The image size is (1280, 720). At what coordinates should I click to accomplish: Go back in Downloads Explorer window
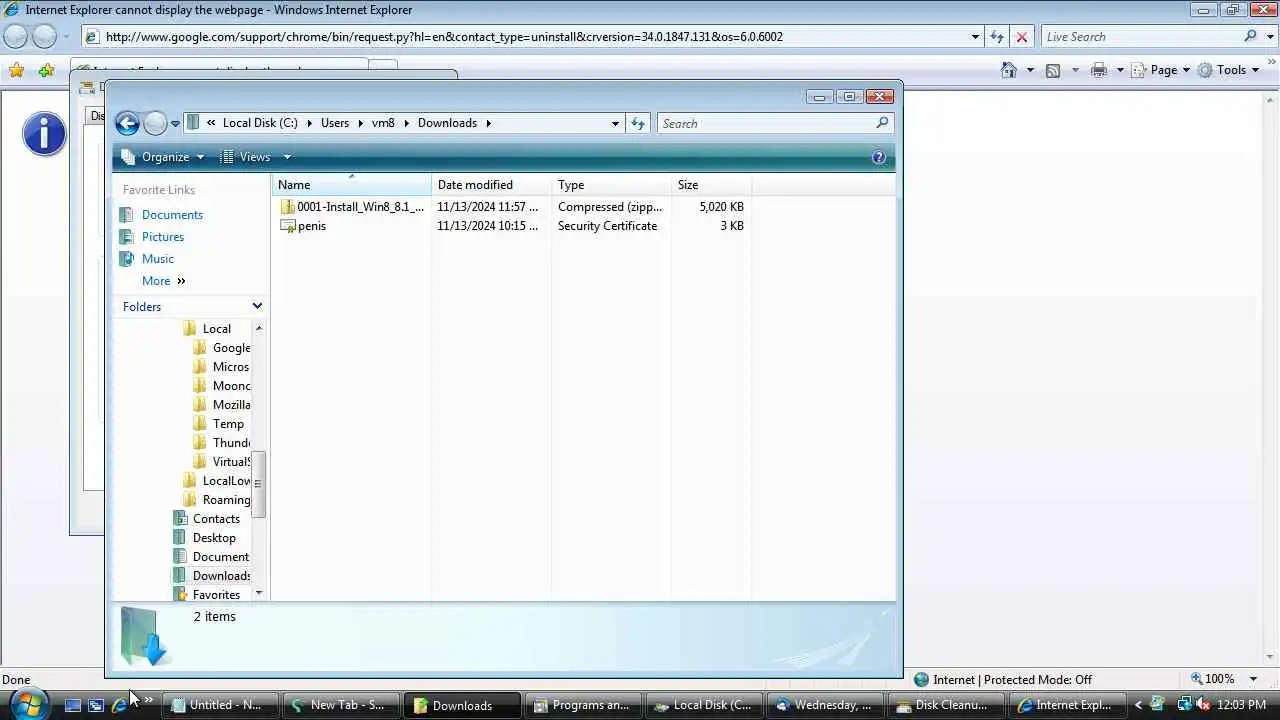pyautogui.click(x=127, y=123)
